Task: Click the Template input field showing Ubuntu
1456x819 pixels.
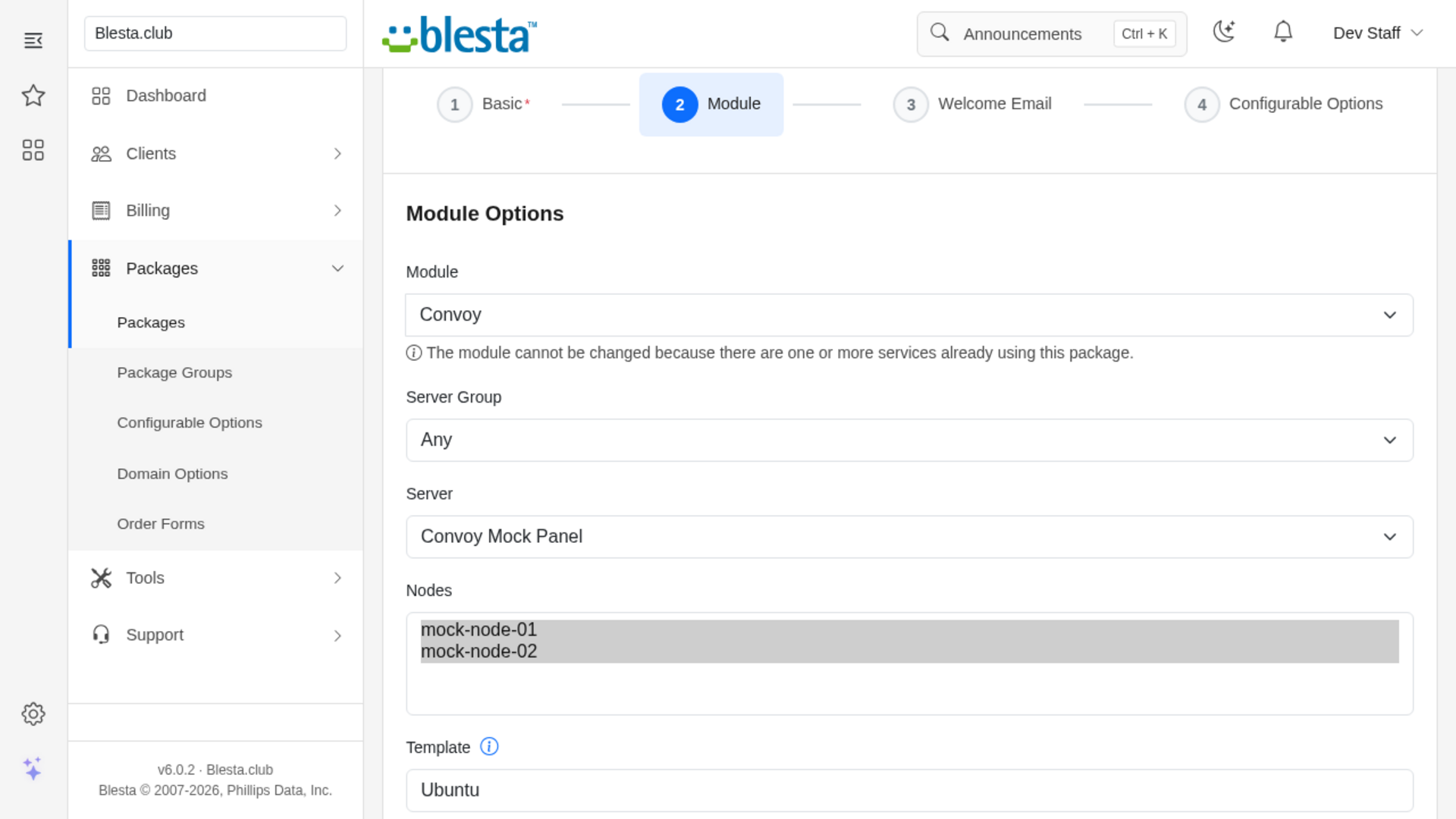Action: pos(909,790)
